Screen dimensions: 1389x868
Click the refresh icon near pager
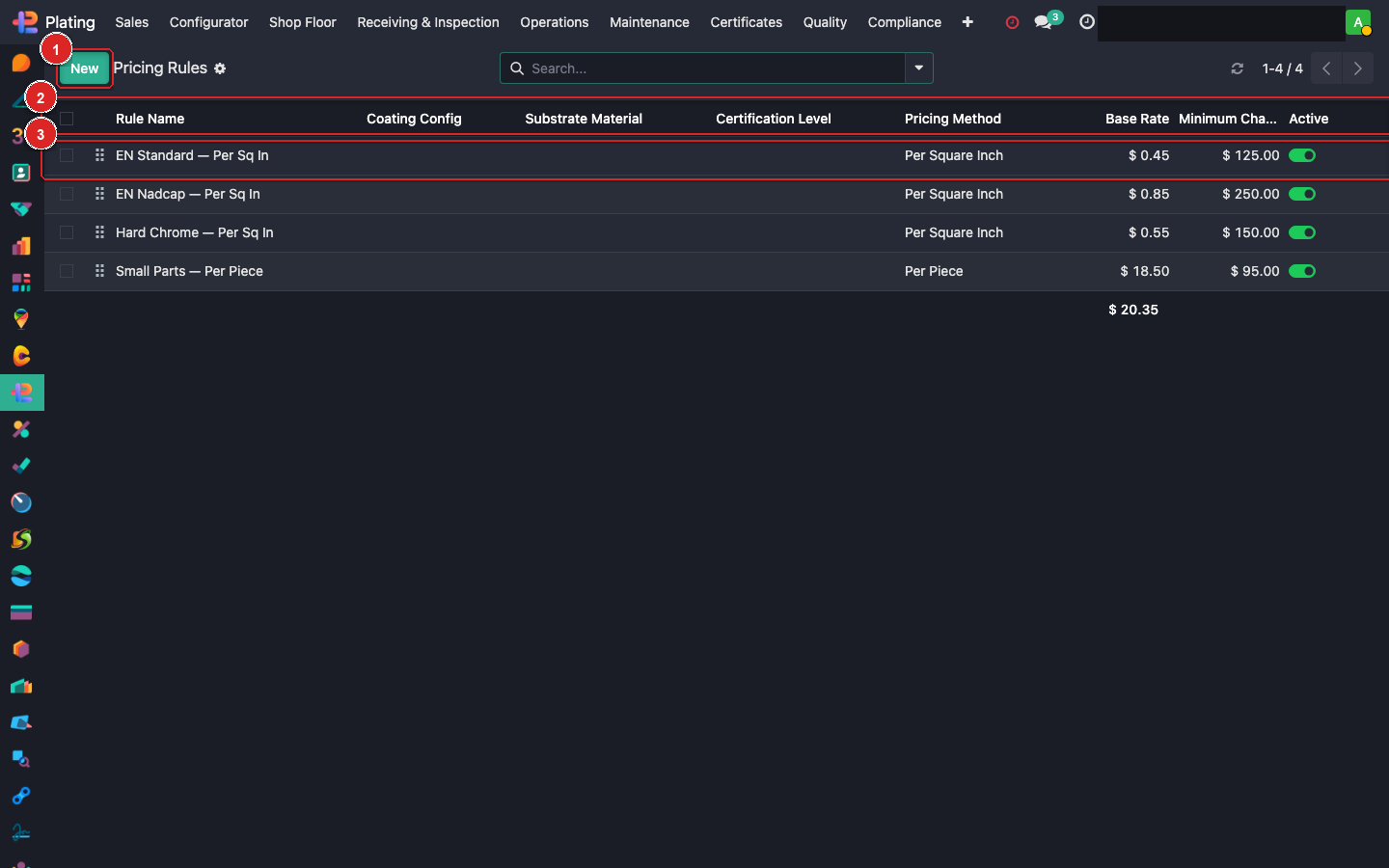click(x=1238, y=68)
